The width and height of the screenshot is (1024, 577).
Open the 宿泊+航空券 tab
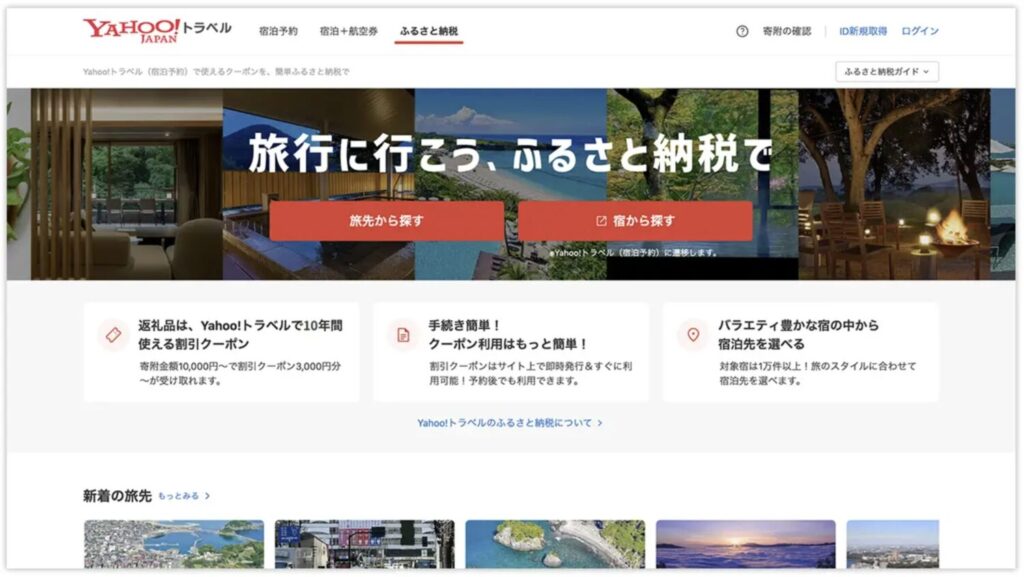(348, 31)
